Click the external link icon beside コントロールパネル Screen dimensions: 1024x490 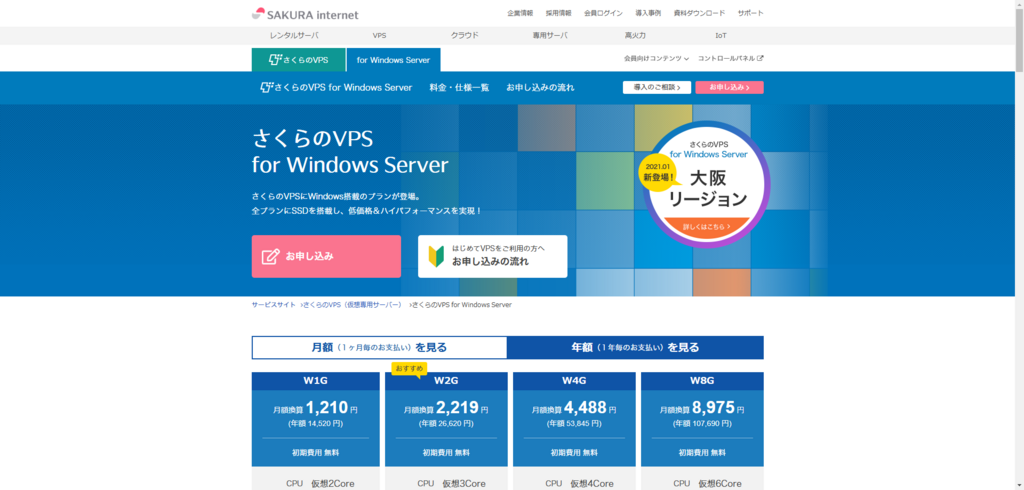click(x=760, y=59)
